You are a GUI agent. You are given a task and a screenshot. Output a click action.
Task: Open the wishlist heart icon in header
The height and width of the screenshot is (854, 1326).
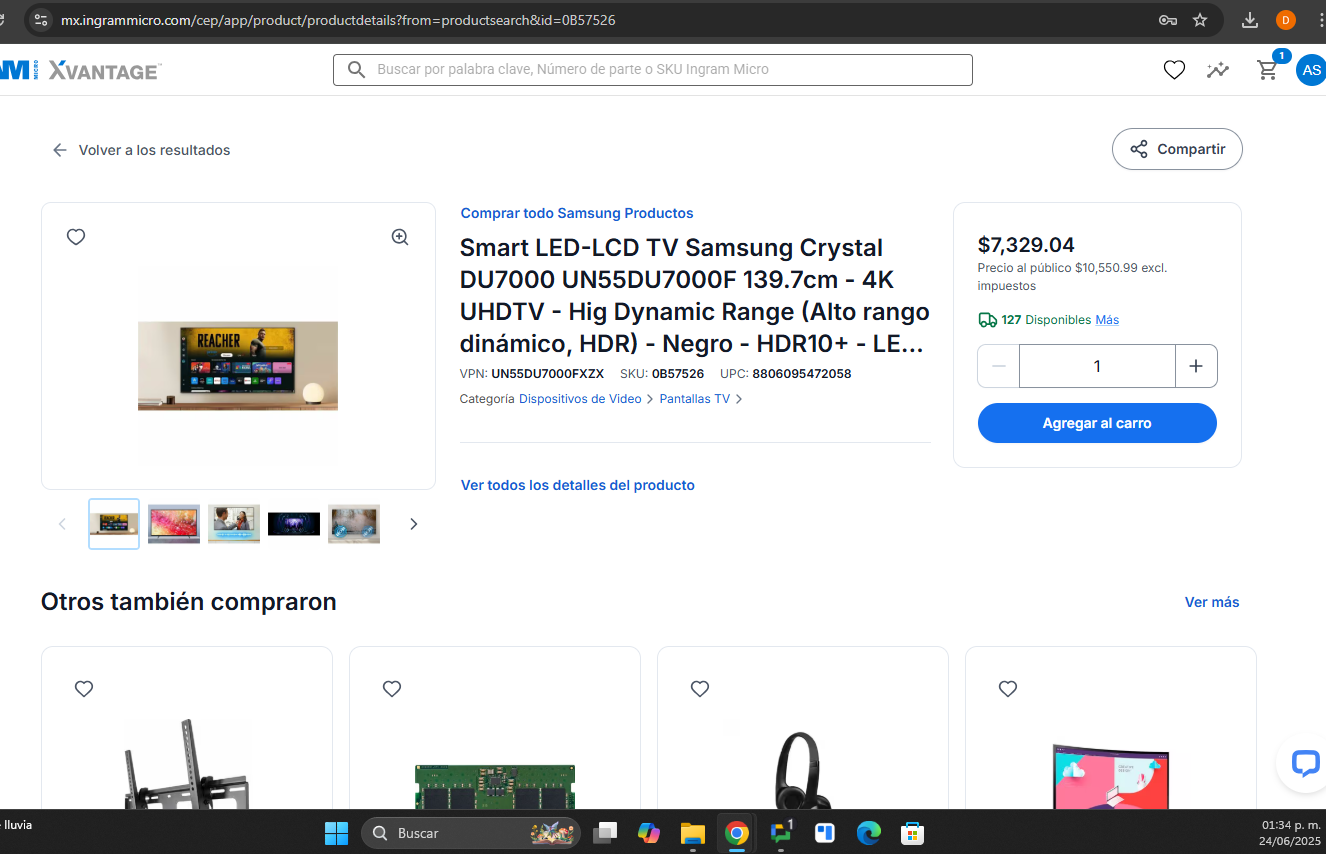[x=1174, y=70]
